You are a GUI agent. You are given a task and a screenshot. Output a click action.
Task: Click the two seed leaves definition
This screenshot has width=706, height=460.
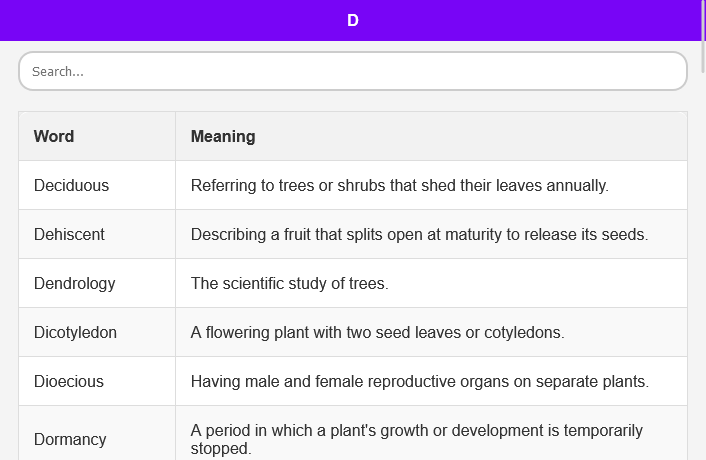click(377, 332)
